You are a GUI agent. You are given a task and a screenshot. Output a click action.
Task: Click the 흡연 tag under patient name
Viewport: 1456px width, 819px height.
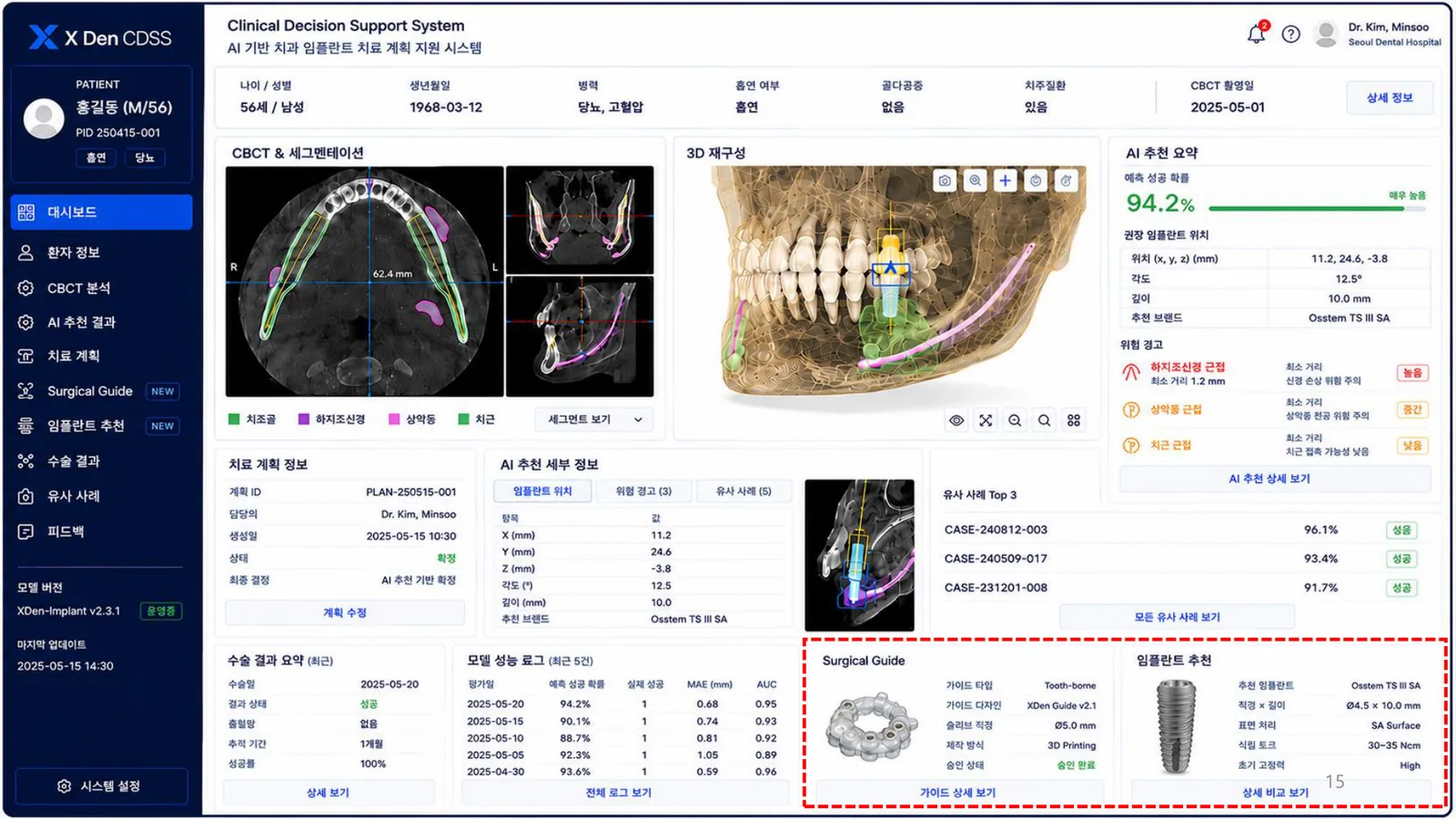96,157
